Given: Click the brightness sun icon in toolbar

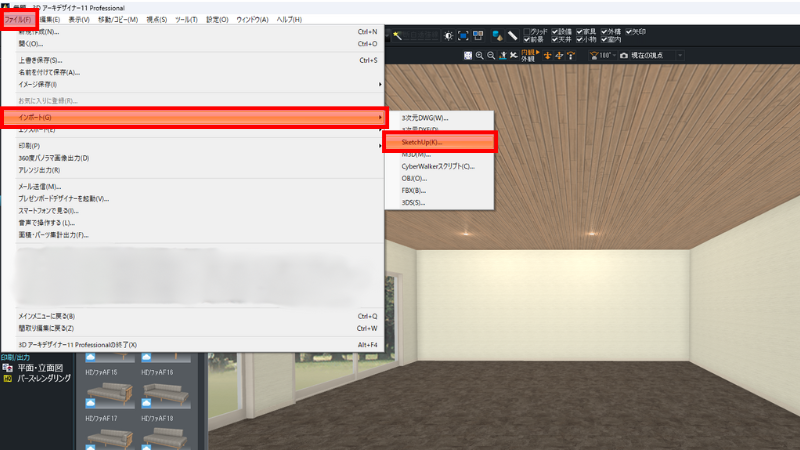Looking at the screenshot, I should coord(448,36).
